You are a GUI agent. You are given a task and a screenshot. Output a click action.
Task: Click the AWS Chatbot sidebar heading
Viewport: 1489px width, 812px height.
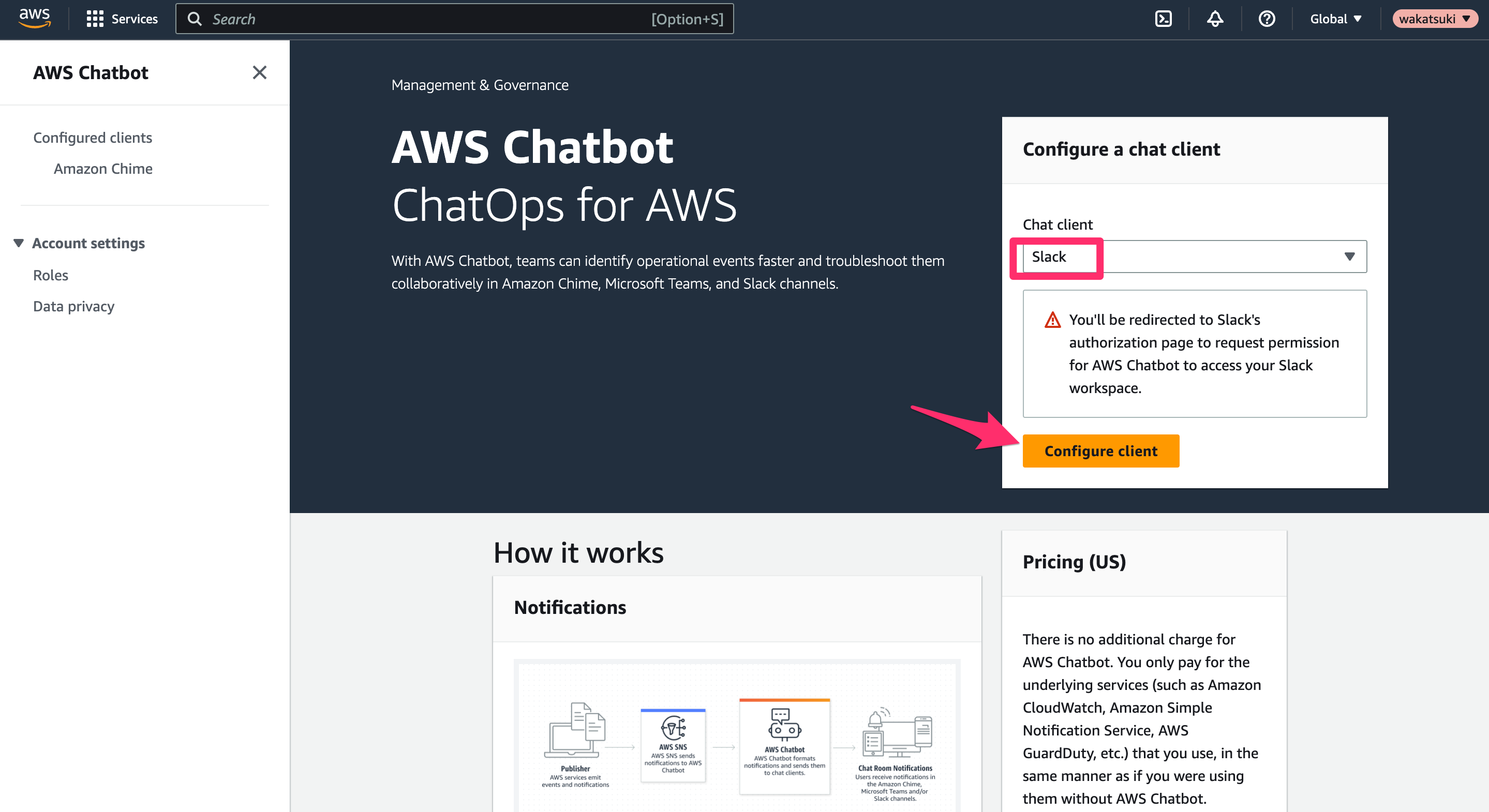[x=91, y=72]
